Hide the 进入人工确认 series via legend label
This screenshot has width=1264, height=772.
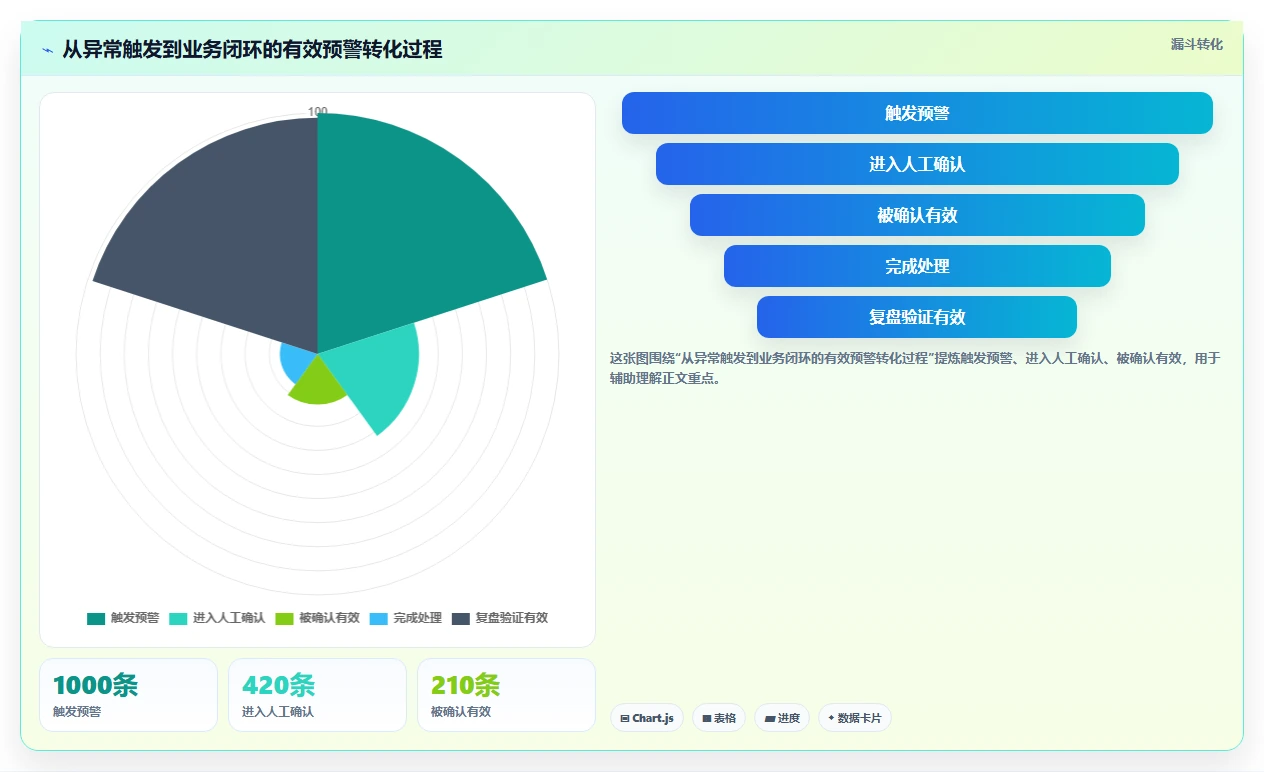[x=229, y=618]
